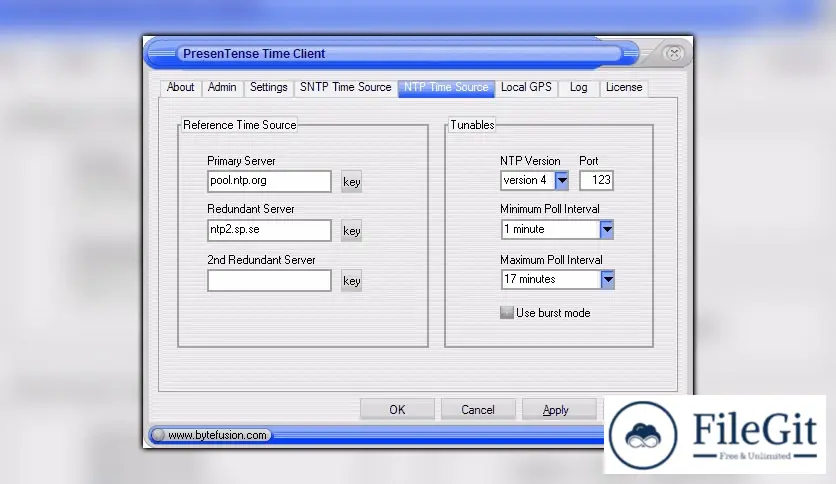
Task: Switch to the Local GPS tab
Action: [526, 87]
